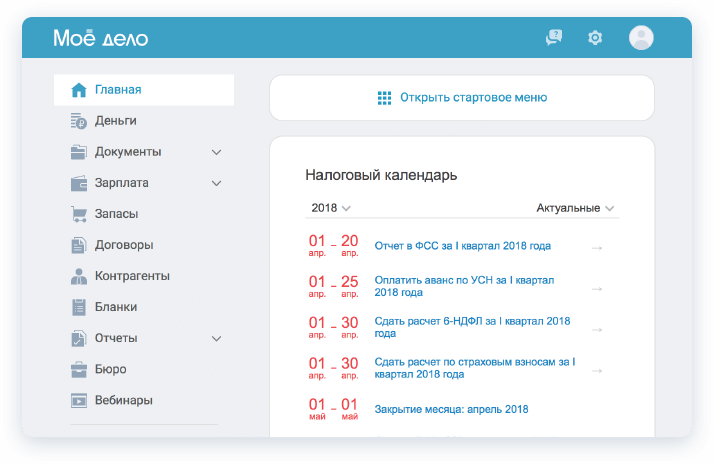
Task: Open Отчет в ФСС за I квартал link
Action: (462, 246)
